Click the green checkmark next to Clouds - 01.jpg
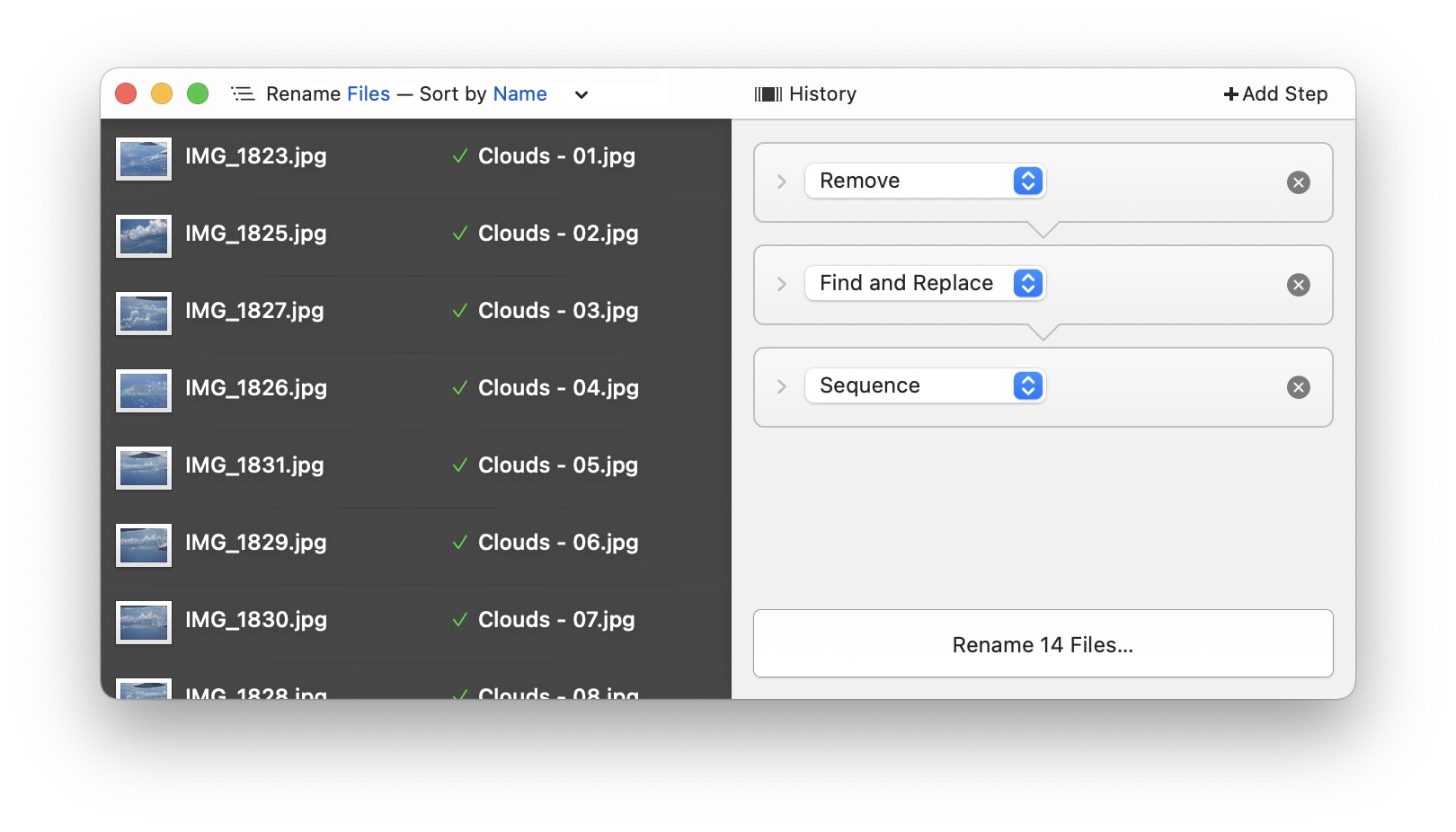Screen dimensions: 1456x832 pyautogui.click(x=459, y=156)
